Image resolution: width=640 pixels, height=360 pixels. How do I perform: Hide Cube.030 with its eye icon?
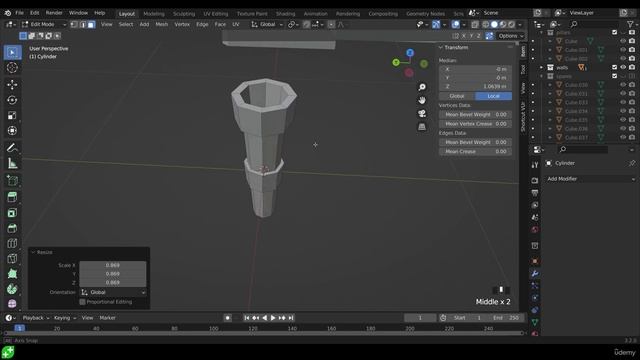click(x=623, y=85)
